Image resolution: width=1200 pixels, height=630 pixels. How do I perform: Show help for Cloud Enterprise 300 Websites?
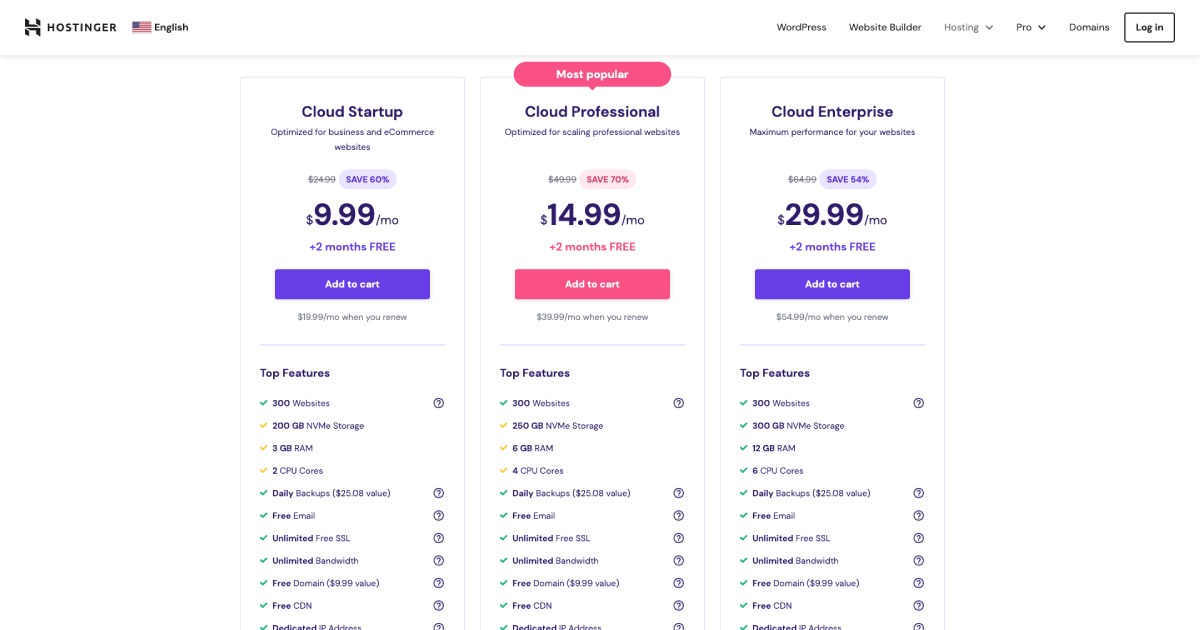(x=918, y=403)
